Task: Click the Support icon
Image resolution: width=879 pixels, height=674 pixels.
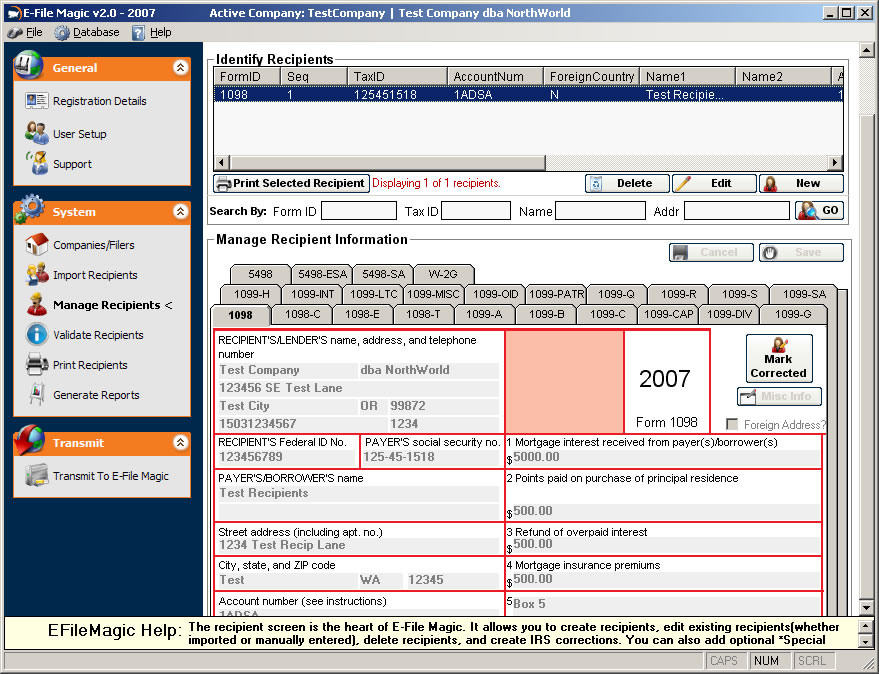Action: click(x=37, y=163)
